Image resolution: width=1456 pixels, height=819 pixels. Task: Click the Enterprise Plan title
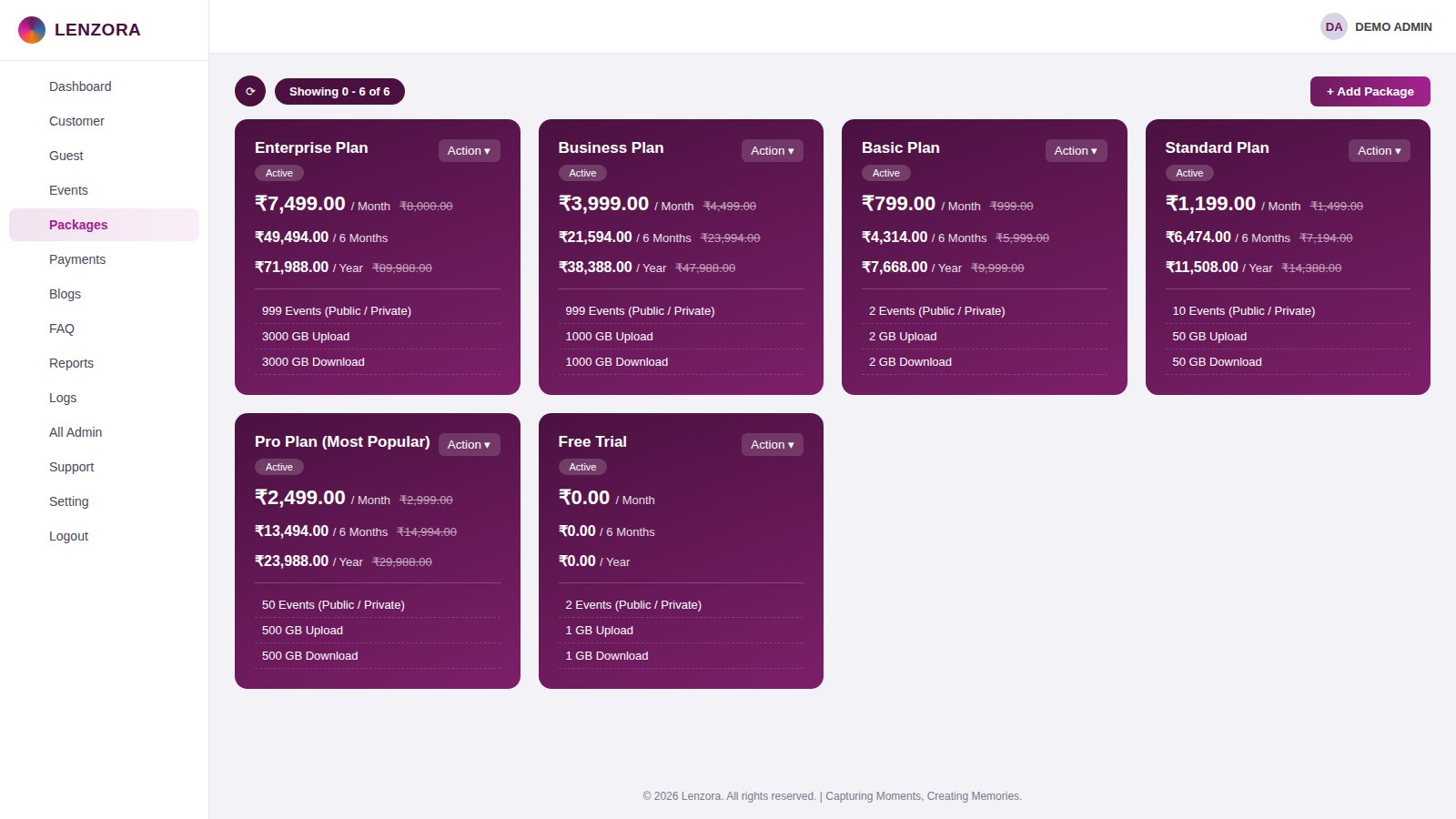[311, 147]
